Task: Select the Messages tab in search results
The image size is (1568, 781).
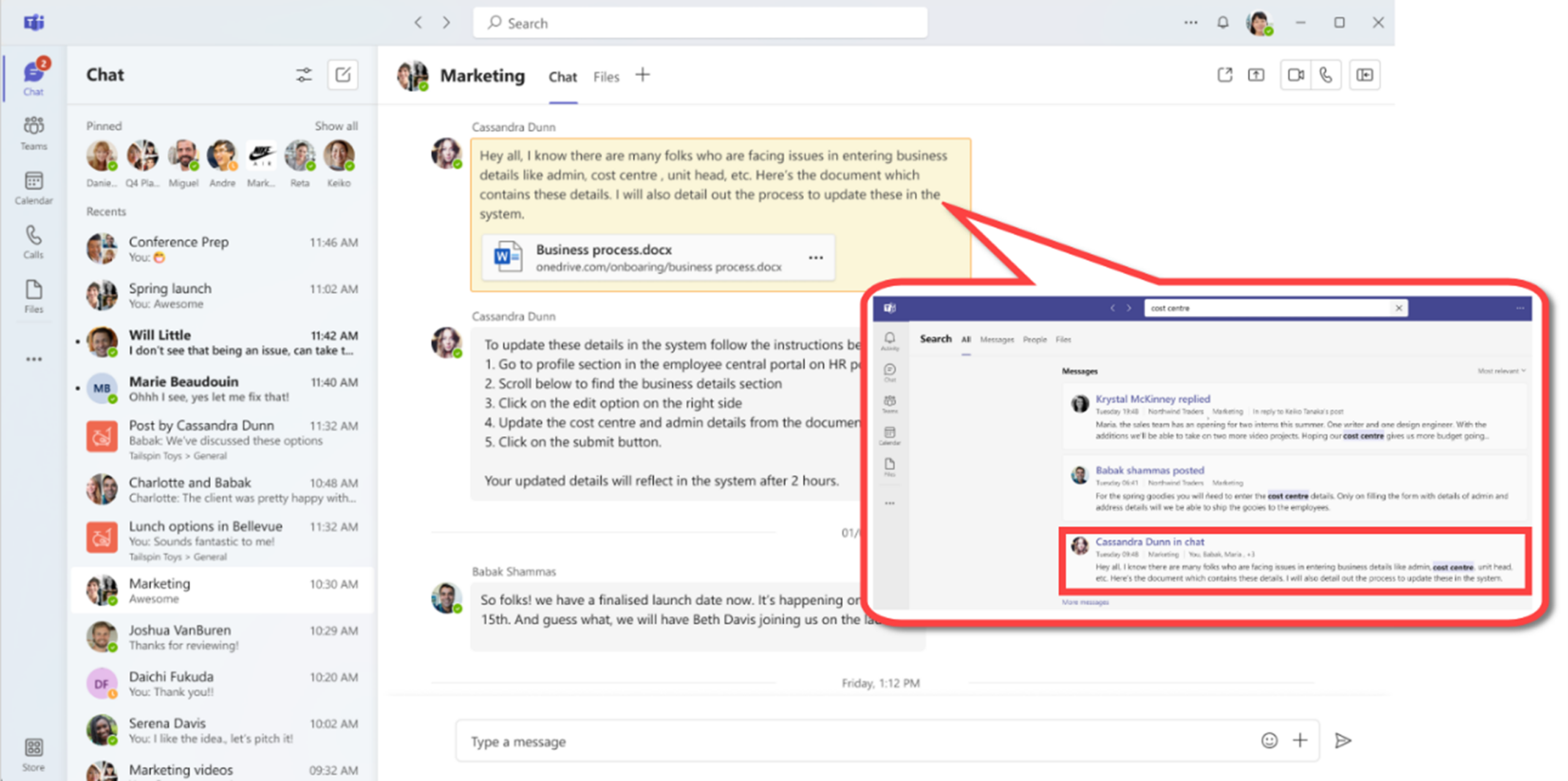Action: [x=997, y=339]
